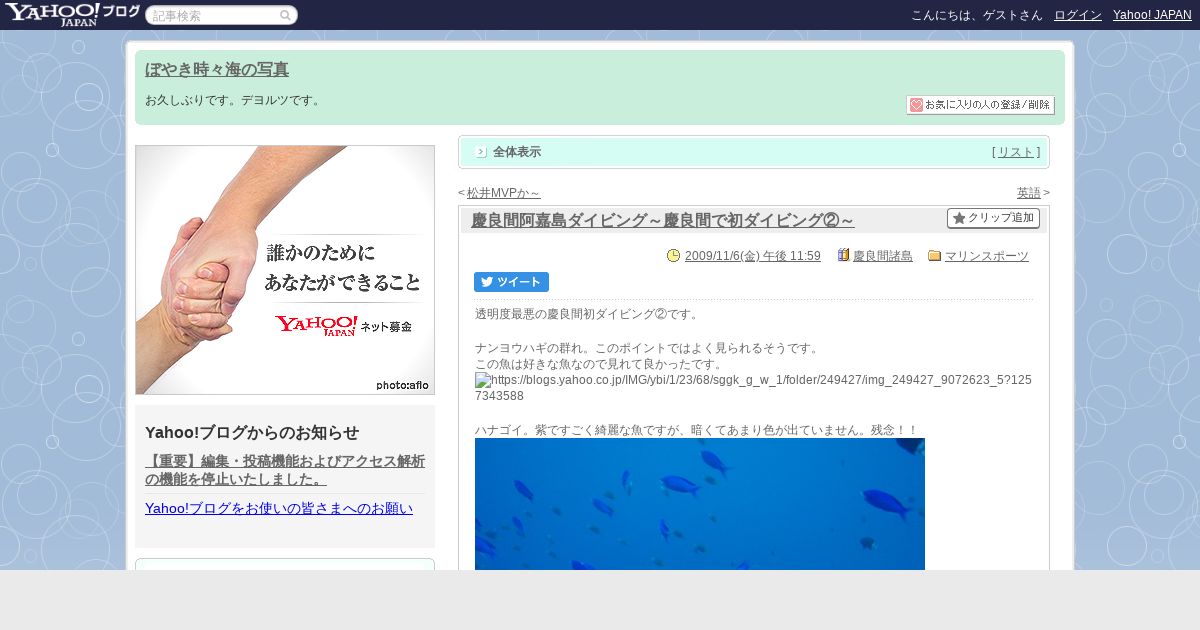Open the リスト link
This screenshot has width=1200, height=630.
[1016, 152]
